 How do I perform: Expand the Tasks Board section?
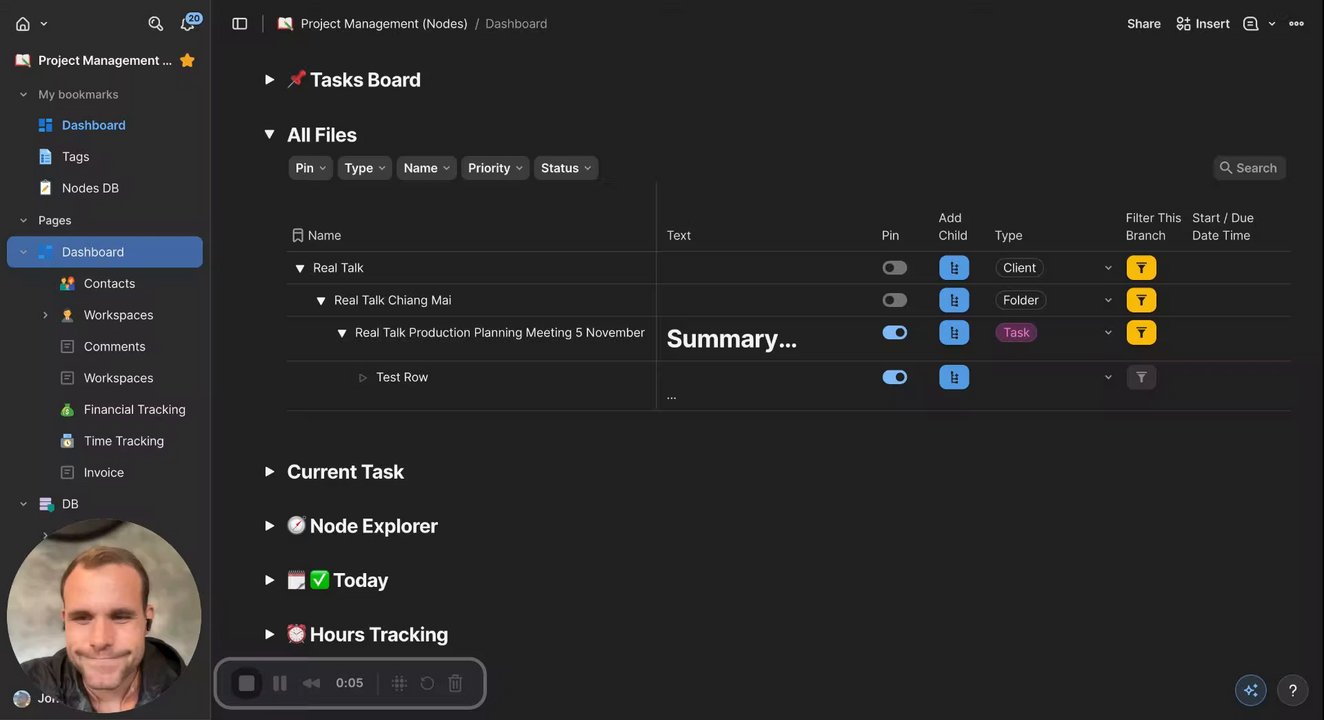[x=269, y=80]
